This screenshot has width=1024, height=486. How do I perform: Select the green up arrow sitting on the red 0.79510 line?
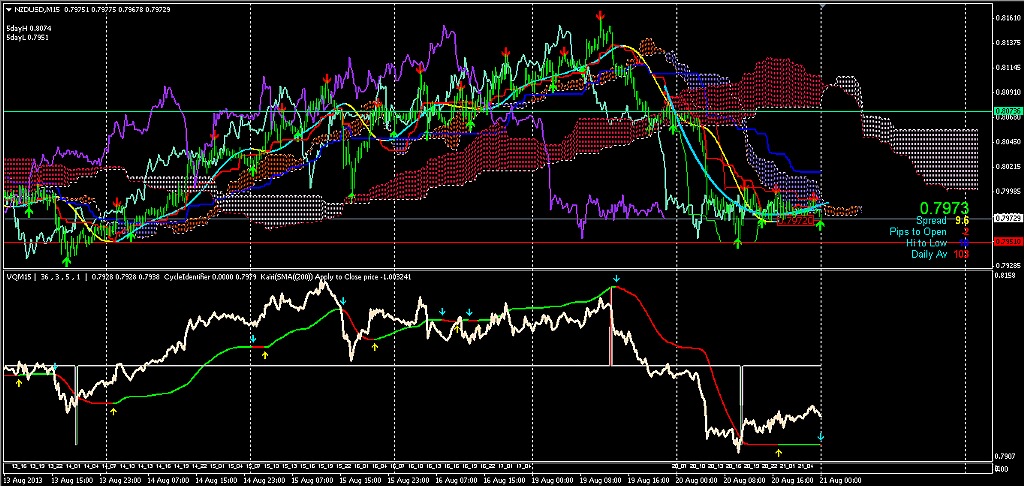[x=738, y=243]
